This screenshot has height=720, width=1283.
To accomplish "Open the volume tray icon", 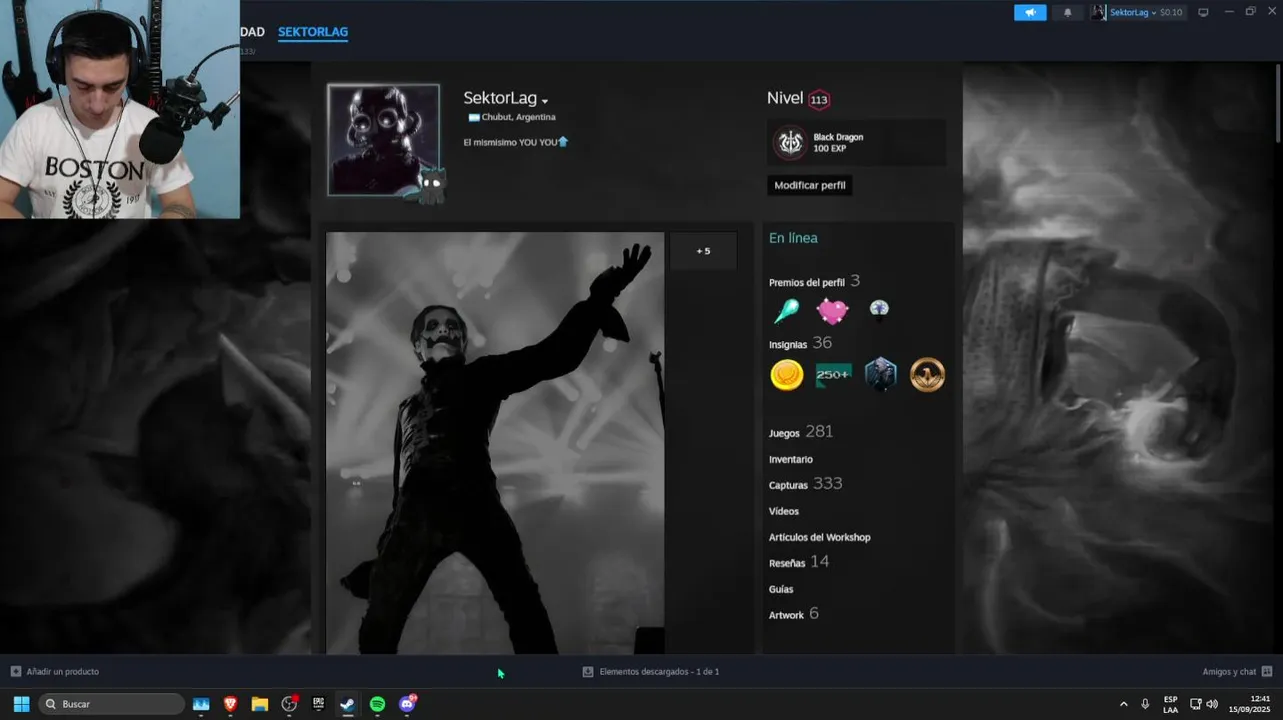I will click(1212, 704).
